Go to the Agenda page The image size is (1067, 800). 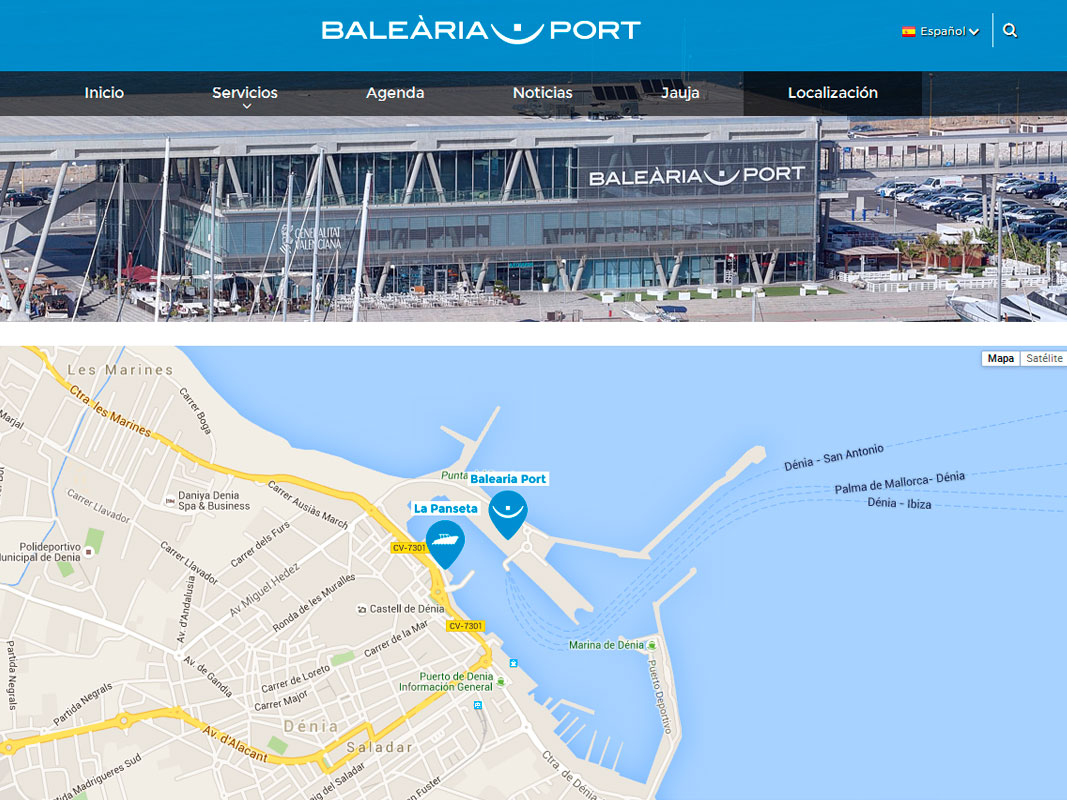coord(395,93)
